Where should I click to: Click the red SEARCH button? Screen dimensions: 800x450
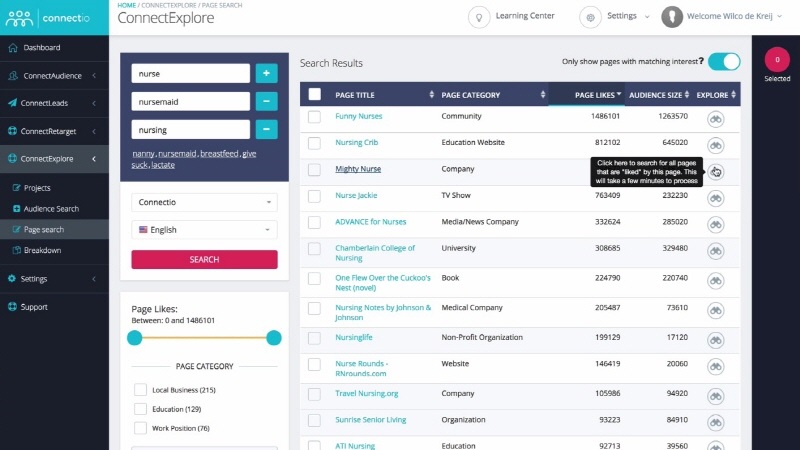pyautogui.click(x=204, y=259)
